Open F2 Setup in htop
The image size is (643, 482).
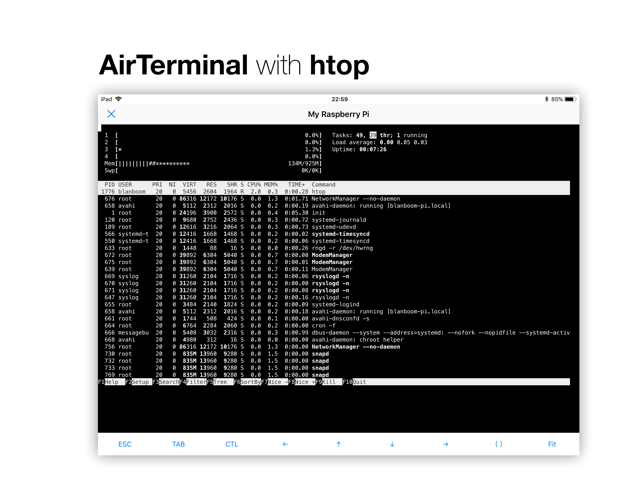tap(139, 381)
